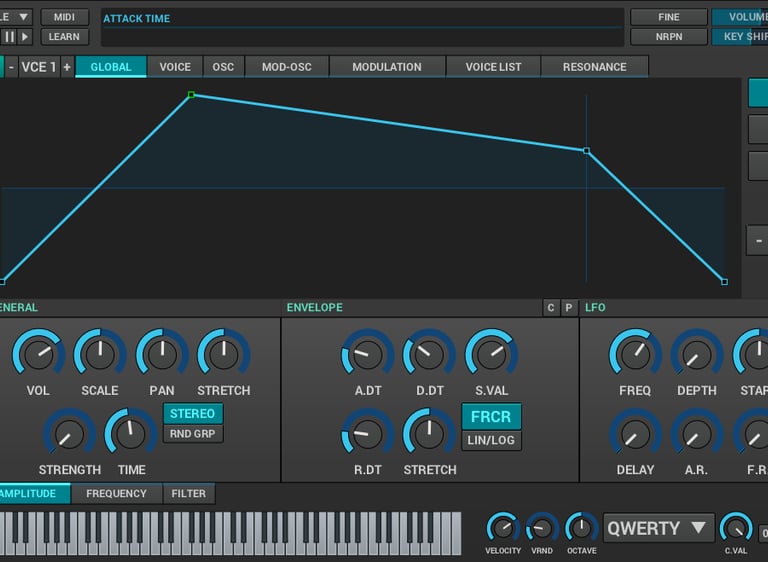Click the D.DT envelope knob

pyautogui.click(x=430, y=354)
